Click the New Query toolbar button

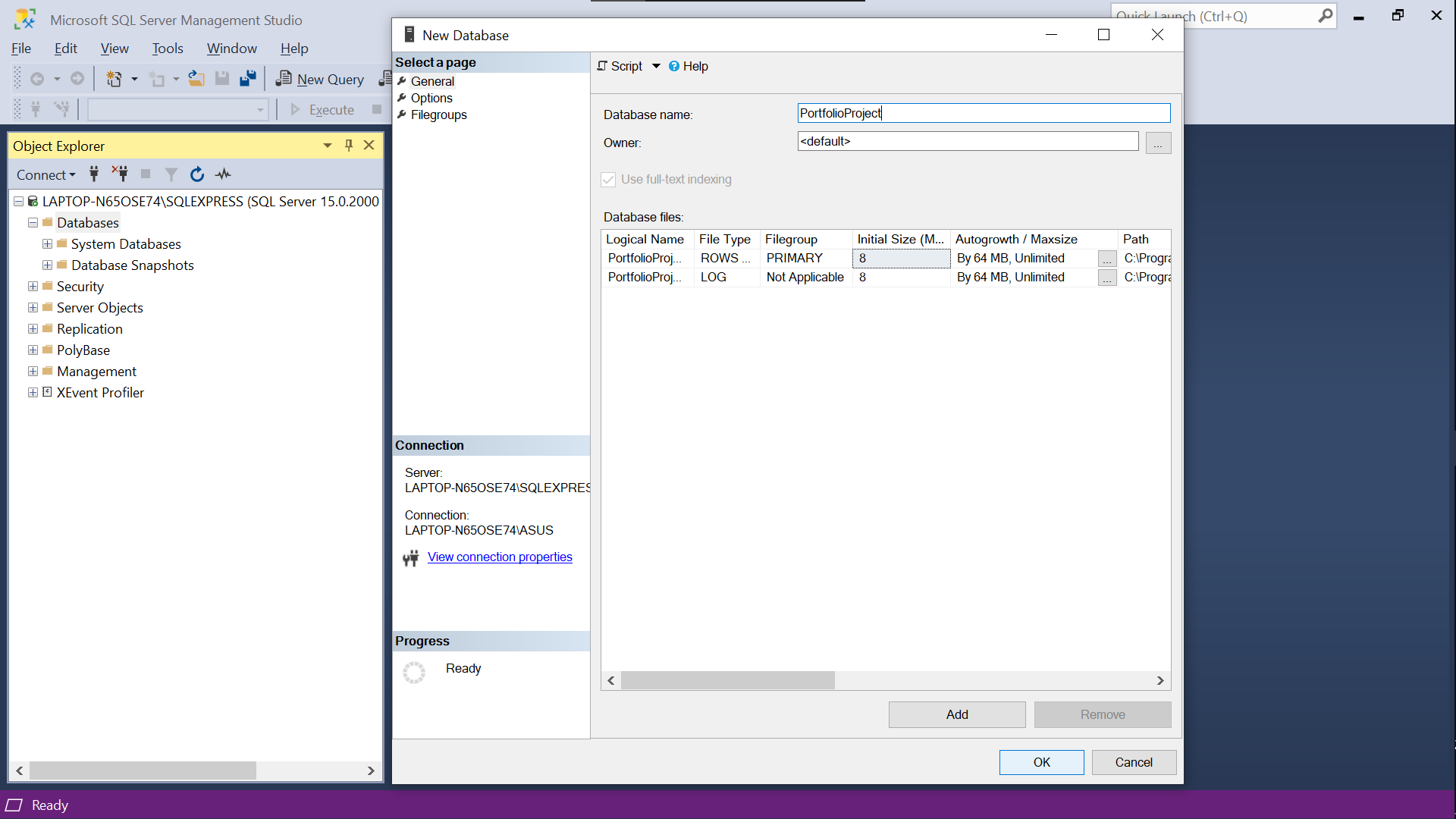tap(320, 79)
